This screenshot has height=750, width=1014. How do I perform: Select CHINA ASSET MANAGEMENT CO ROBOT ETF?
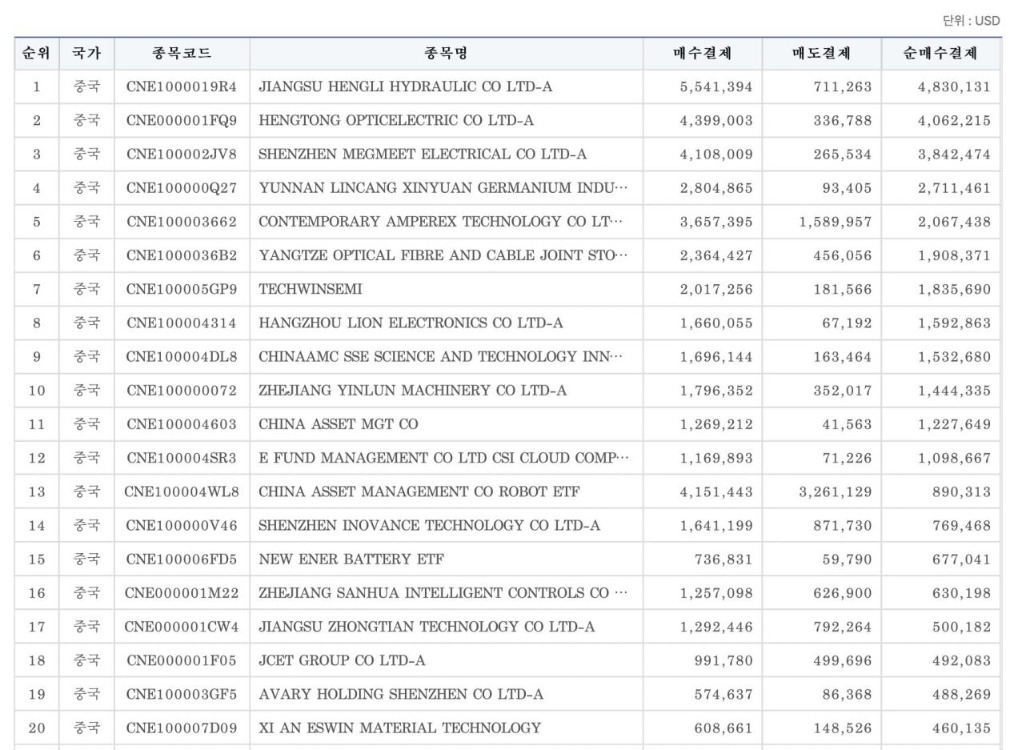point(419,491)
